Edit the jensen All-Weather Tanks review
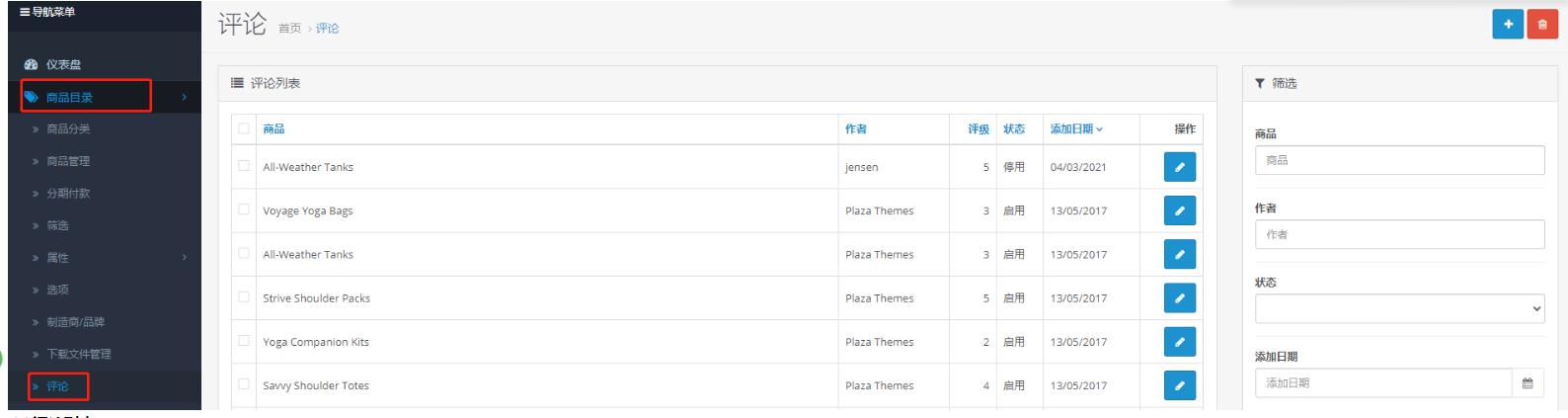This screenshot has width=1568, height=418. [1180, 167]
